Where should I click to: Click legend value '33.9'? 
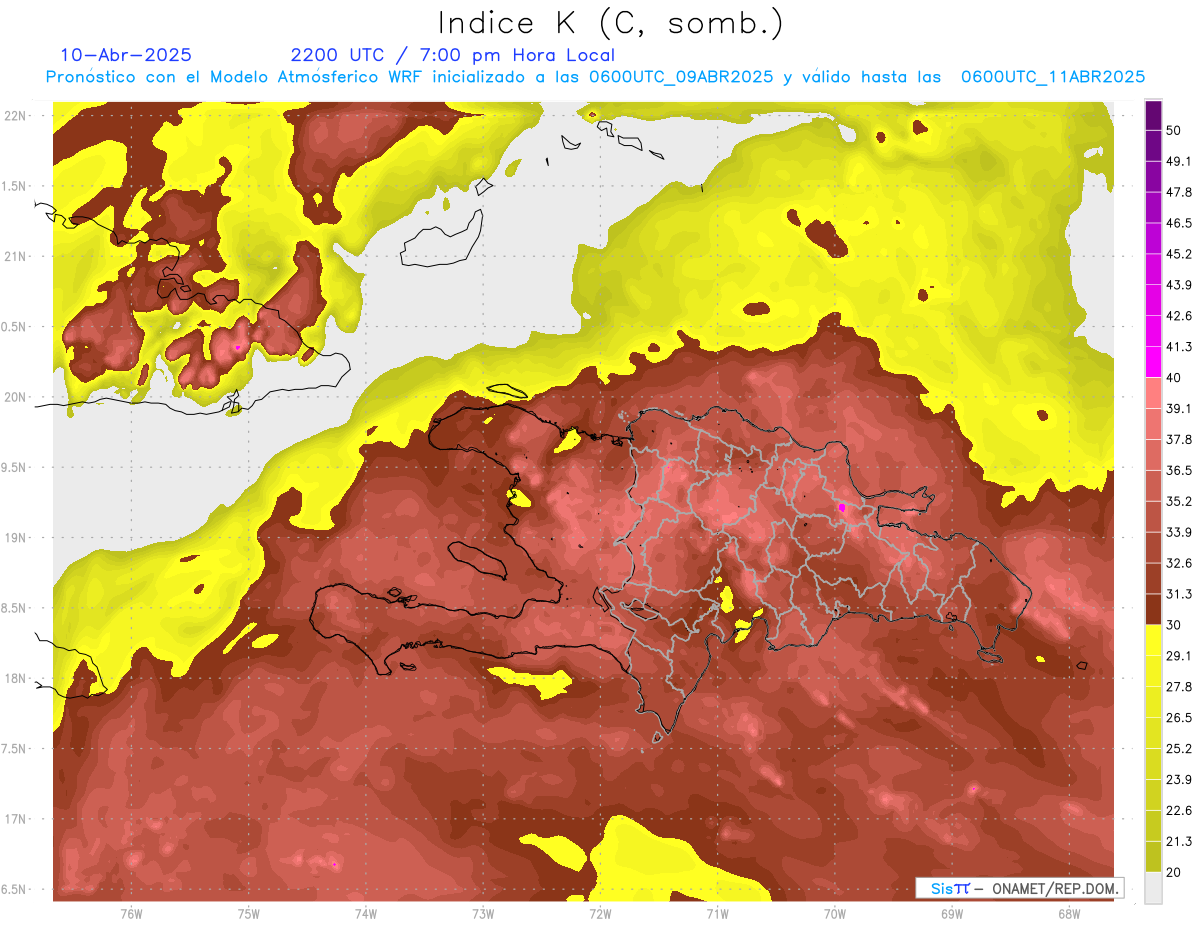(1179, 532)
